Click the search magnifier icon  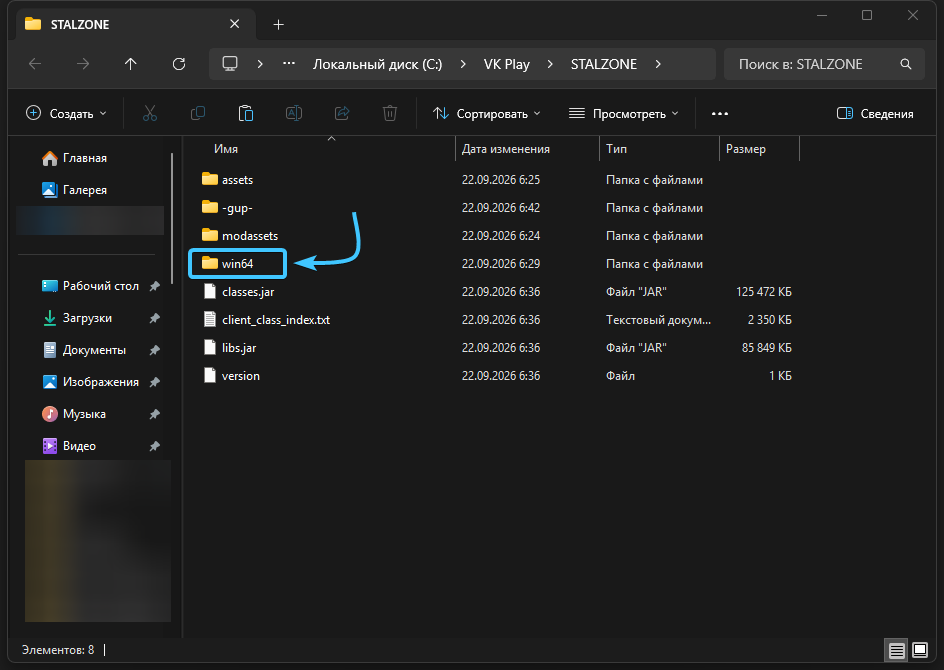point(905,64)
